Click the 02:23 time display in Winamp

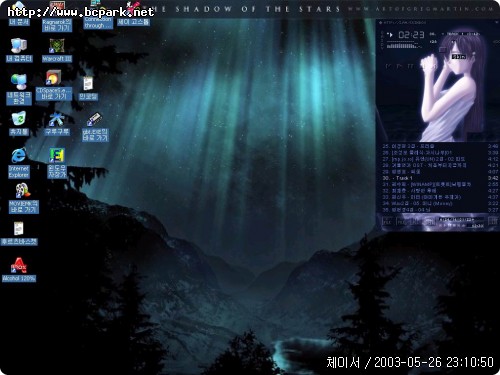[x=411, y=35]
